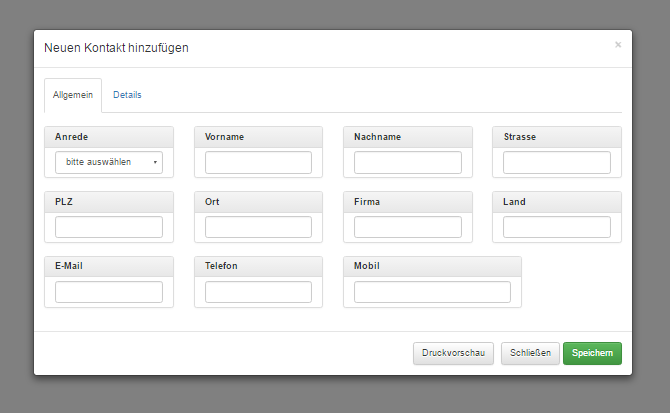Select the Land text field

pos(556,227)
